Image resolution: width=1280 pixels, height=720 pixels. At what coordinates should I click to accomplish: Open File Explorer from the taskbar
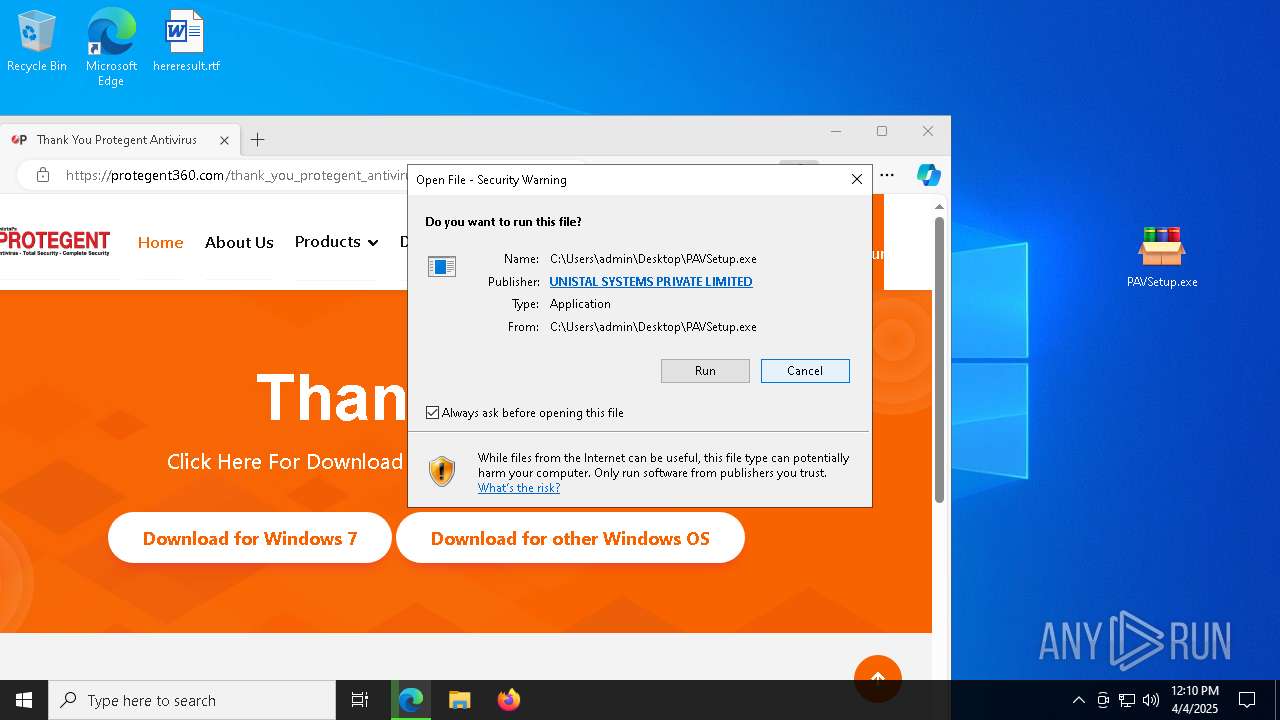point(459,700)
